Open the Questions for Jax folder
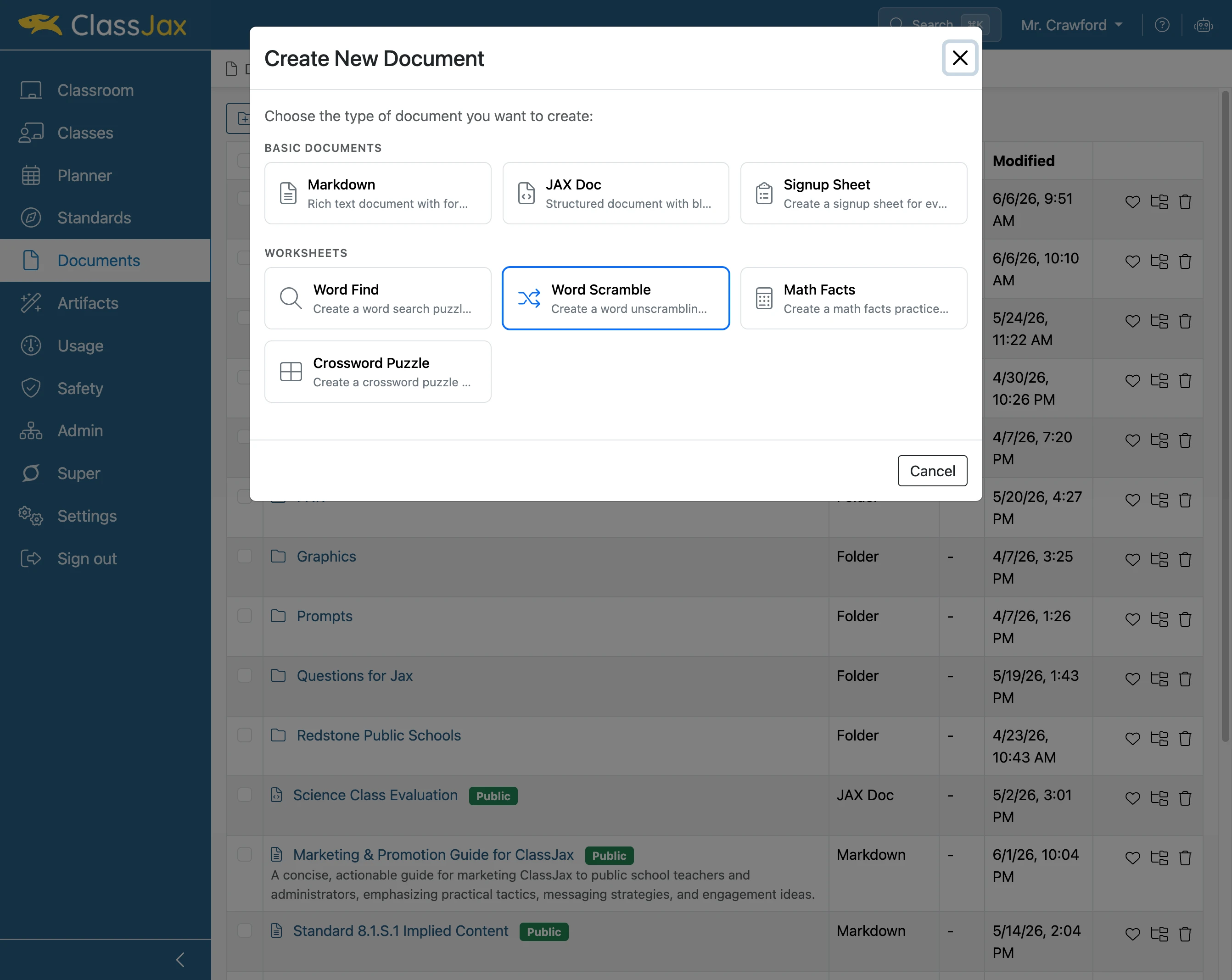 [x=354, y=676]
